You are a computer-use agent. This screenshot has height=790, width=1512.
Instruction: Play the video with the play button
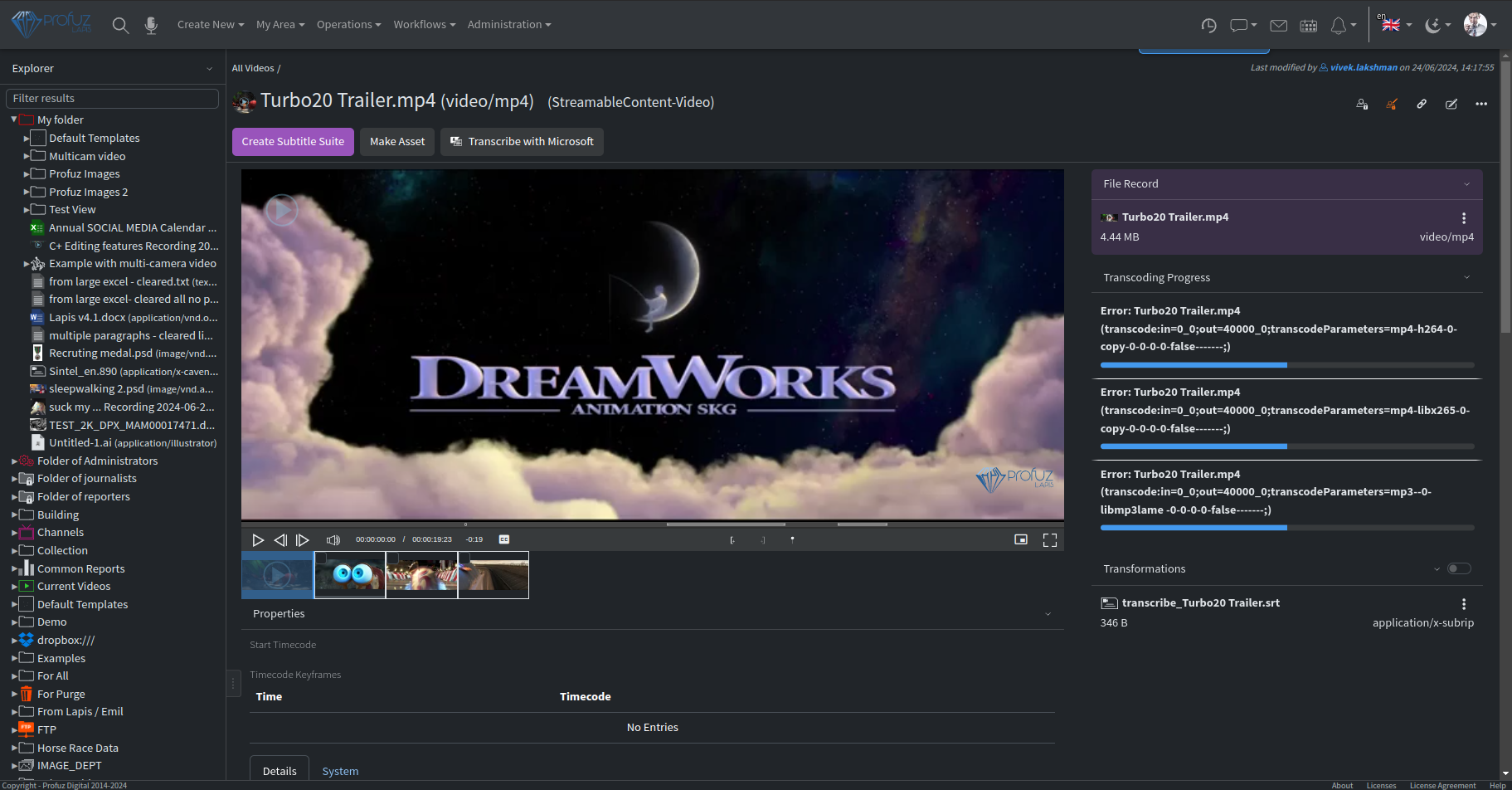[258, 540]
